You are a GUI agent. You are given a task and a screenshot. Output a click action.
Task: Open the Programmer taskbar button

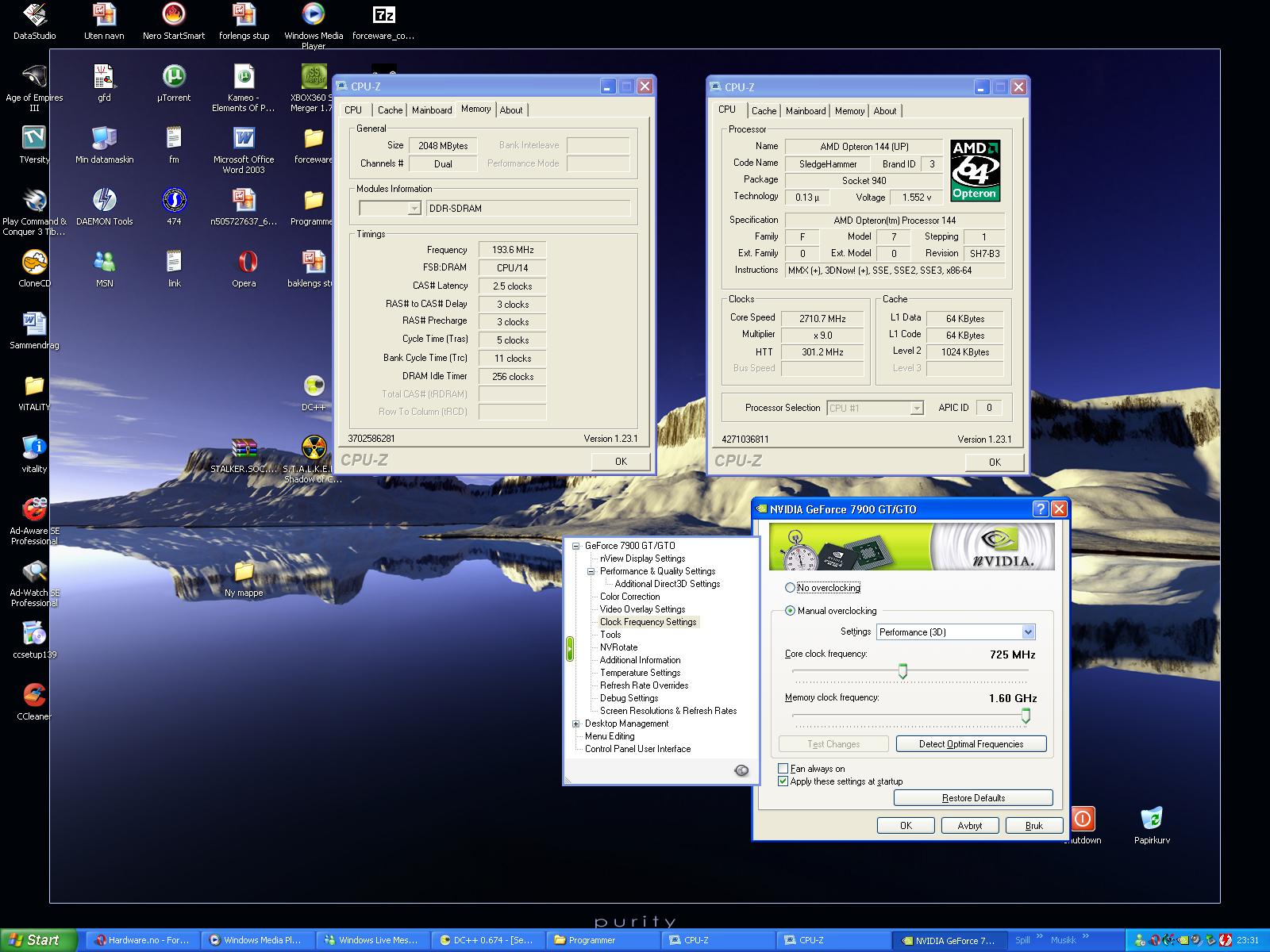click(603, 940)
